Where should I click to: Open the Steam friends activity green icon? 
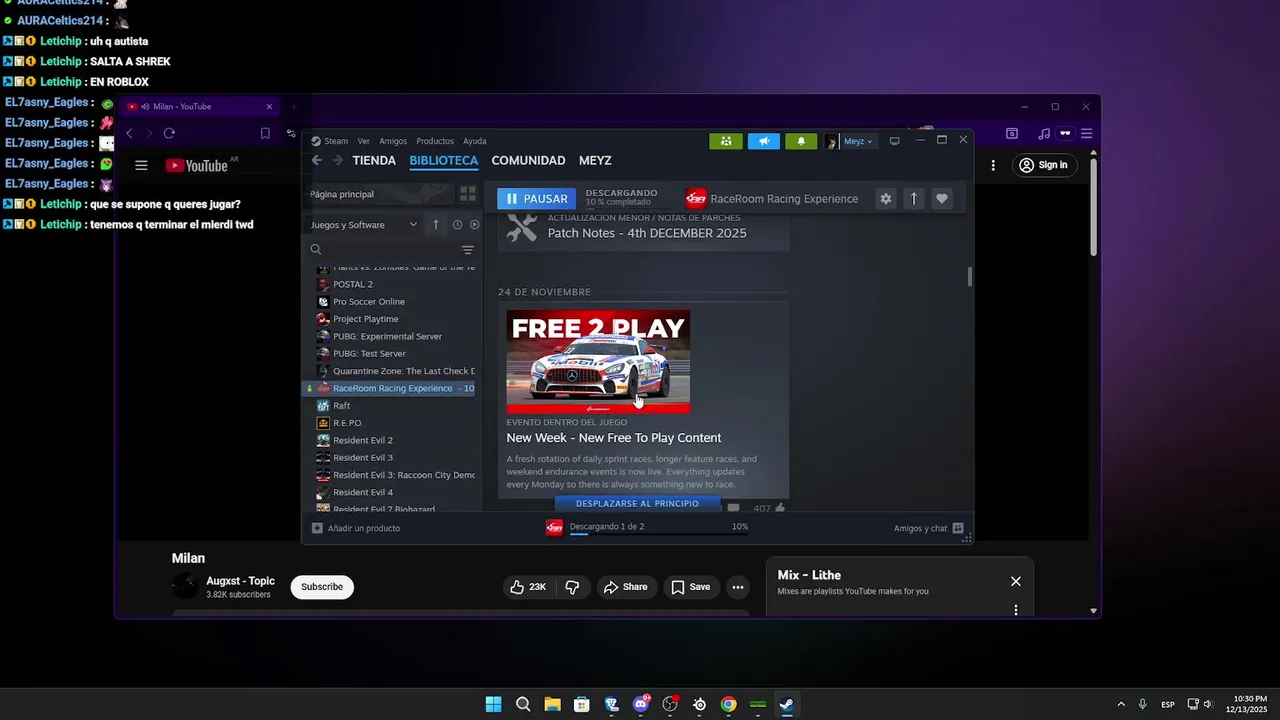click(726, 141)
